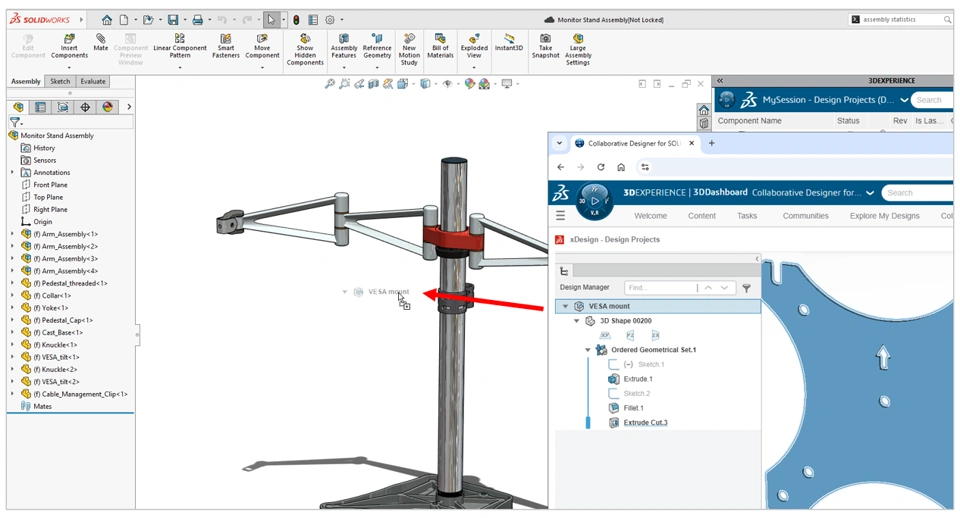Open Insert Components dropdown arrow
Viewport: 960px width, 518px height.
tap(69, 67)
